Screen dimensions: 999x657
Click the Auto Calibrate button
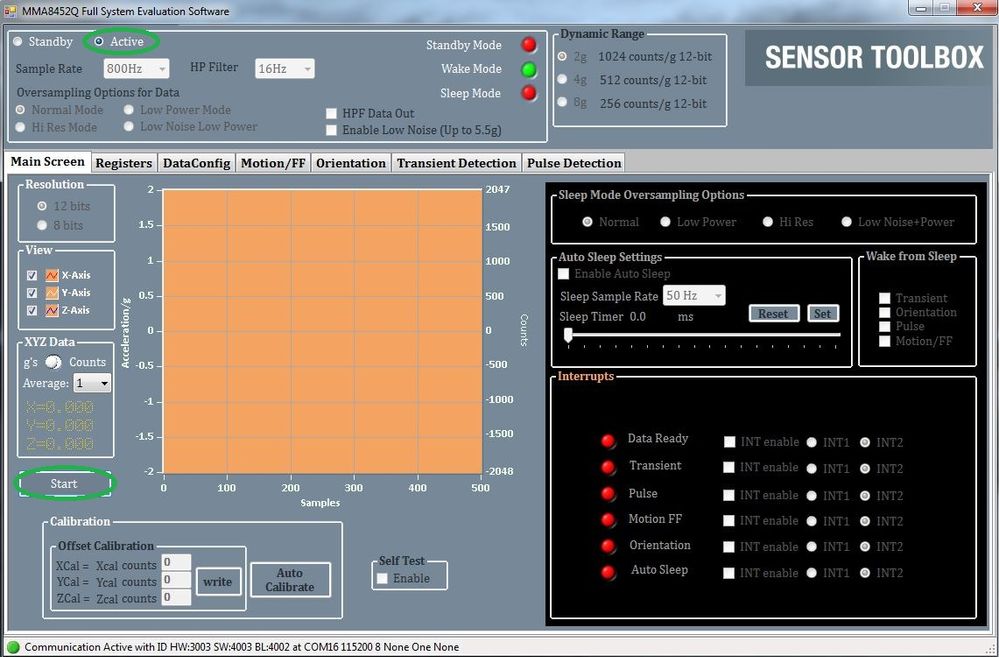[290, 580]
